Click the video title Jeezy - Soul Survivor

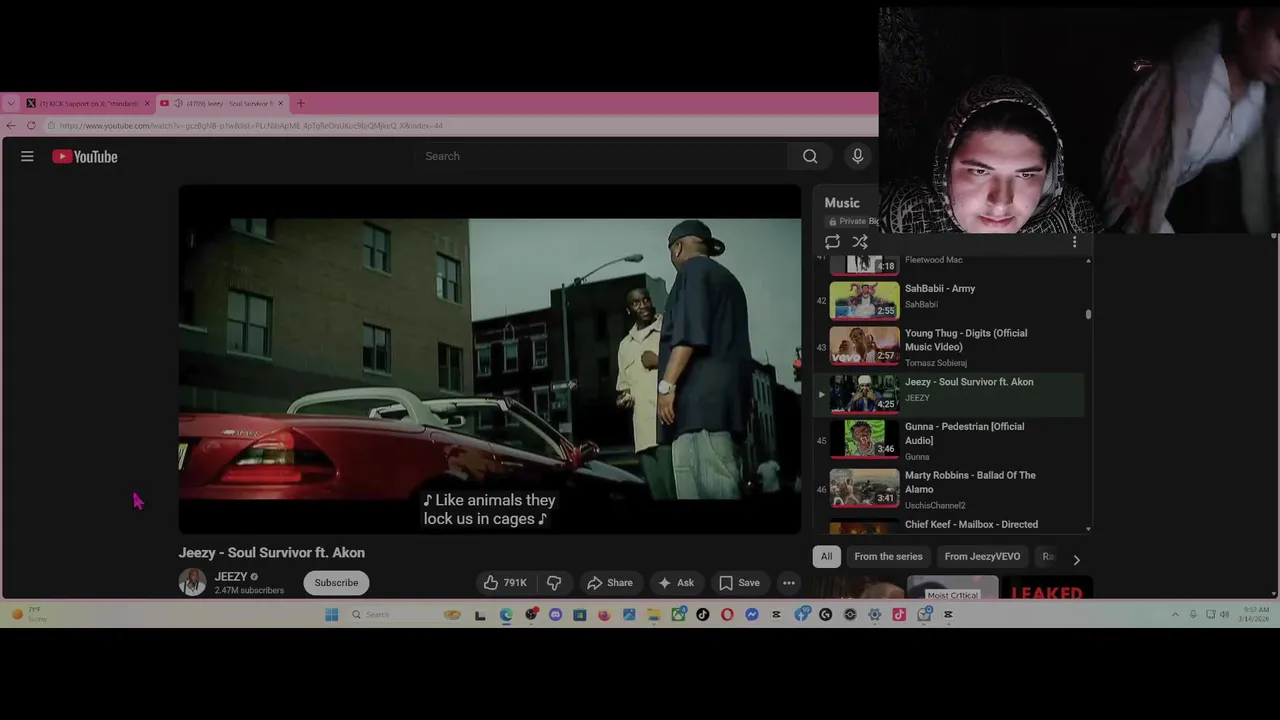[x=272, y=553]
